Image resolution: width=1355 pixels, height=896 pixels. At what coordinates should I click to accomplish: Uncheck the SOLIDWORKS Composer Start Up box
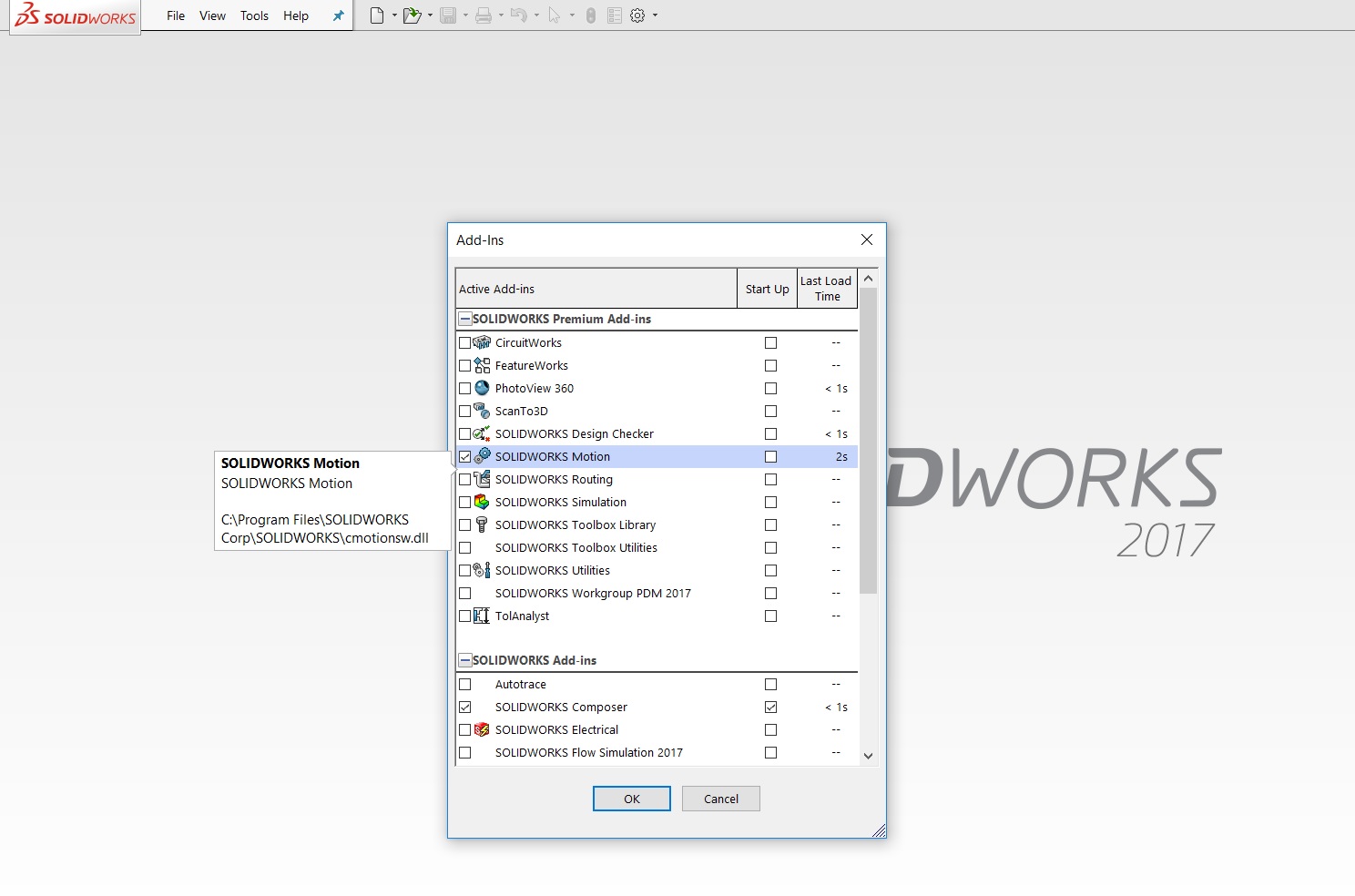(771, 708)
